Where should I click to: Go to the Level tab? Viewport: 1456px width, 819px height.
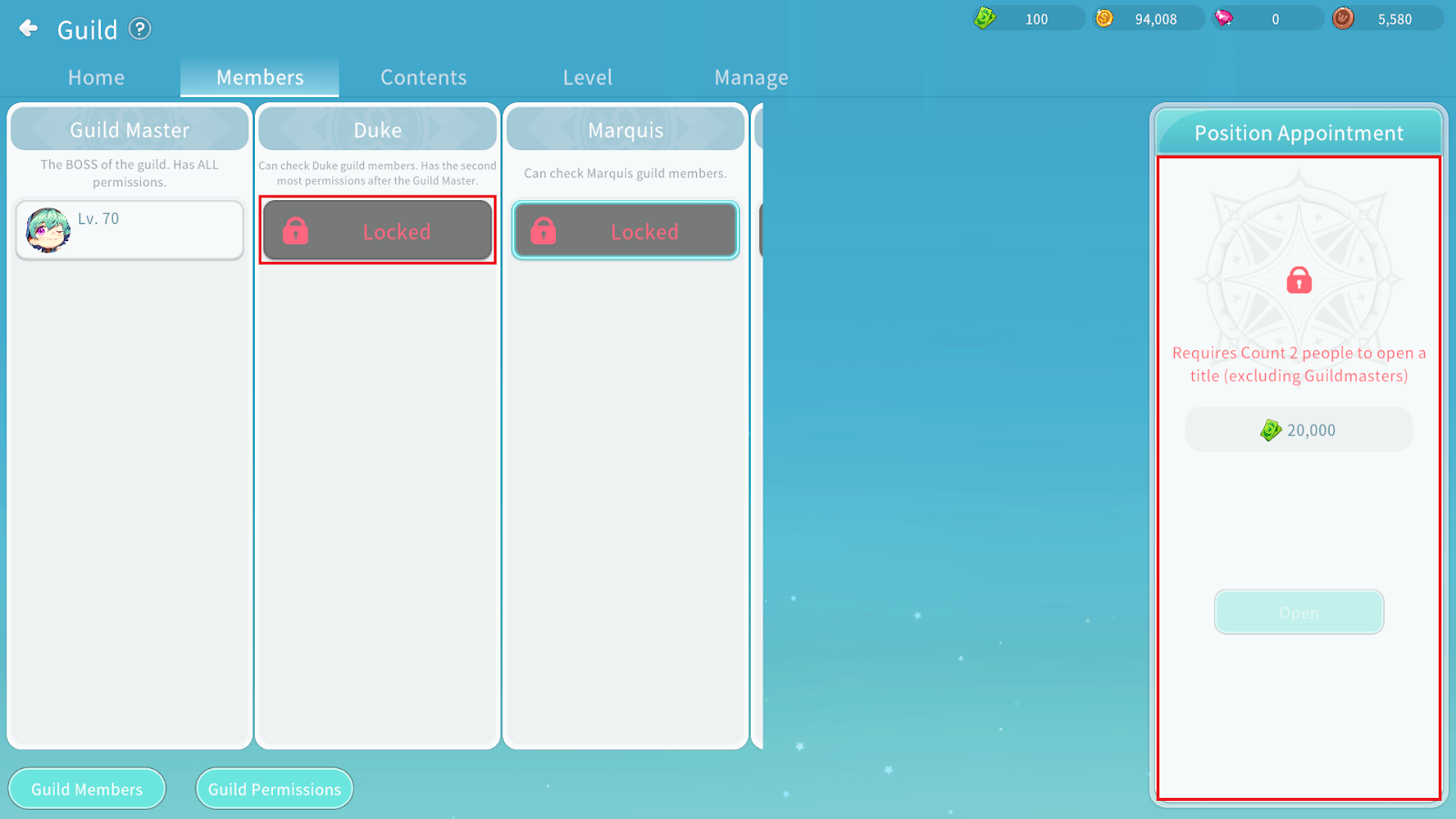tap(588, 77)
